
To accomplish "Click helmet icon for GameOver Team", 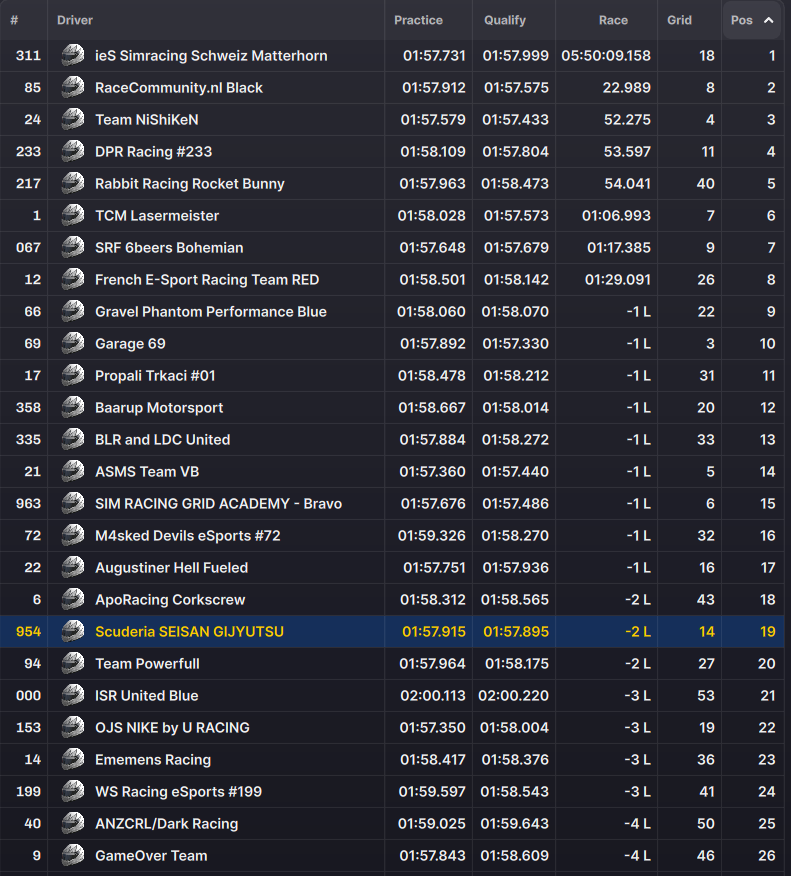I will 73,855.
